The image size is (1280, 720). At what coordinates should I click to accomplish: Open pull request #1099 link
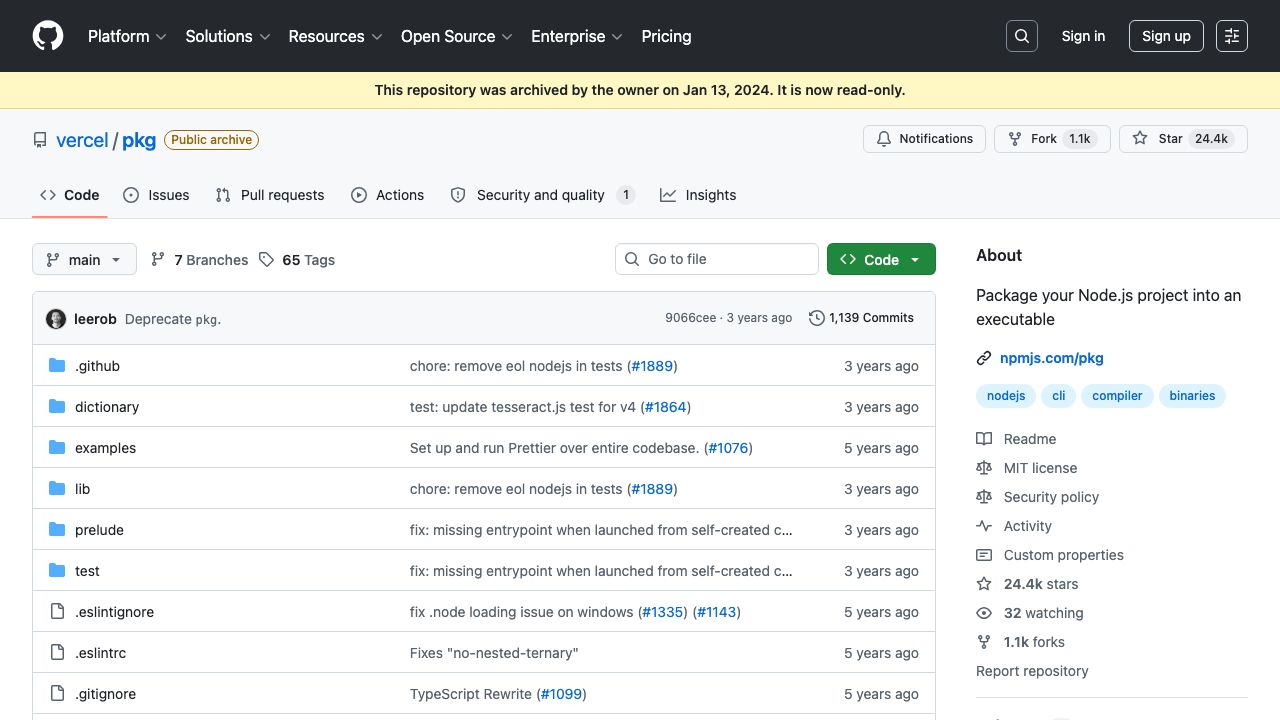(562, 694)
